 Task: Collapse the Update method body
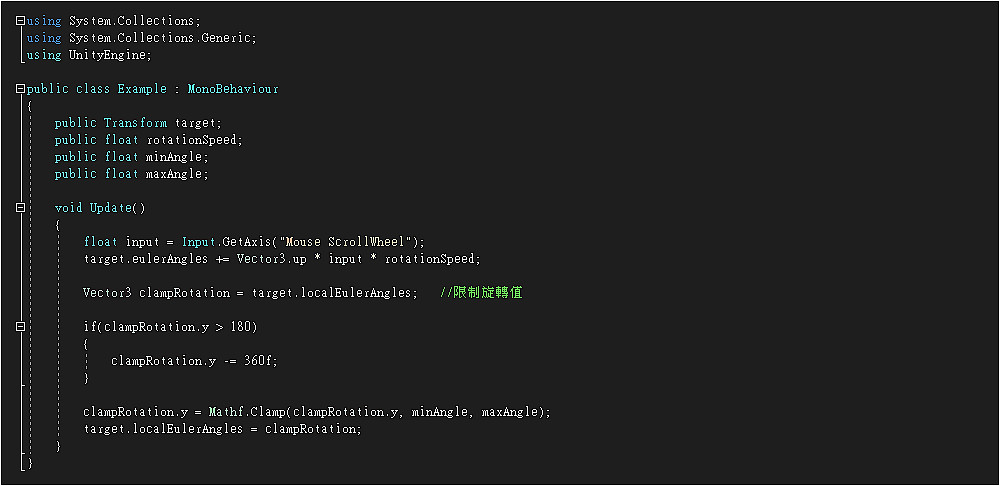20,208
